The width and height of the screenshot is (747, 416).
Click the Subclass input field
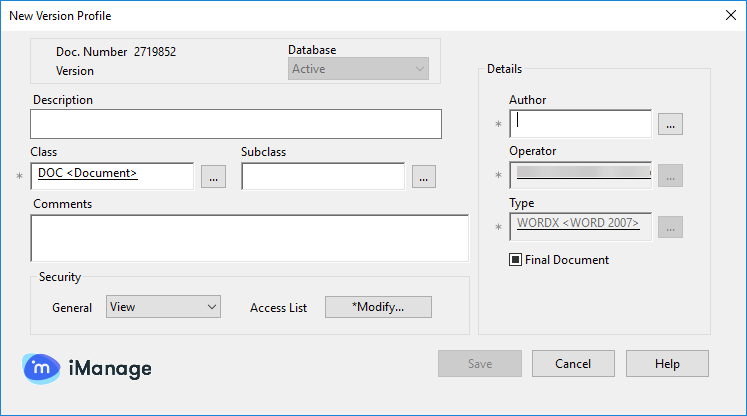pos(322,176)
